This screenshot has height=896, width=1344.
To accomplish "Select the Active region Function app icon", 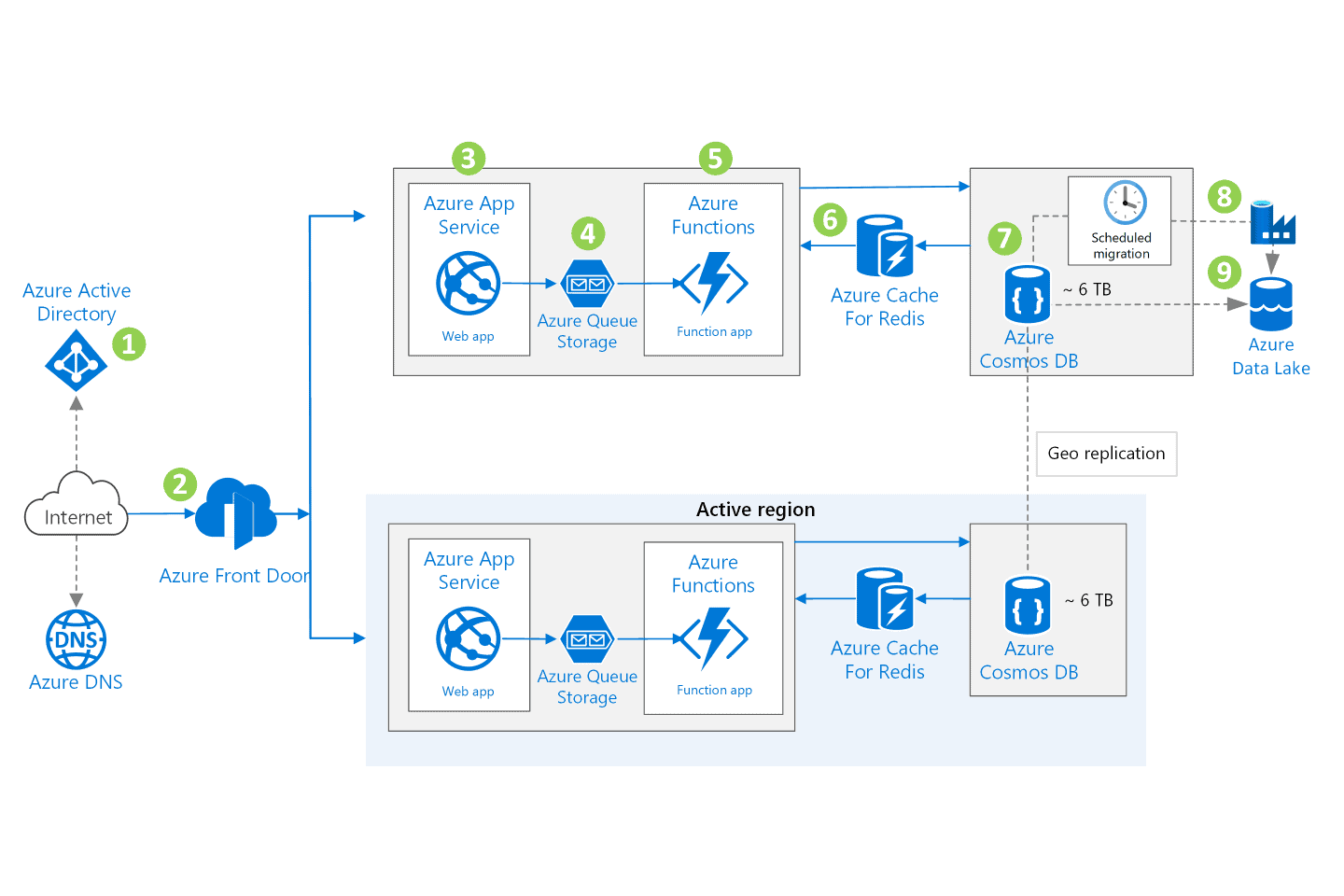I will tap(714, 638).
